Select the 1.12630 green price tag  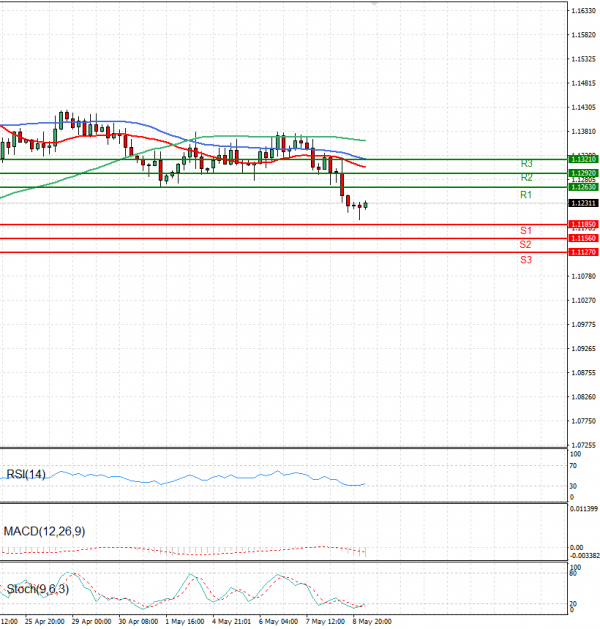582,187
